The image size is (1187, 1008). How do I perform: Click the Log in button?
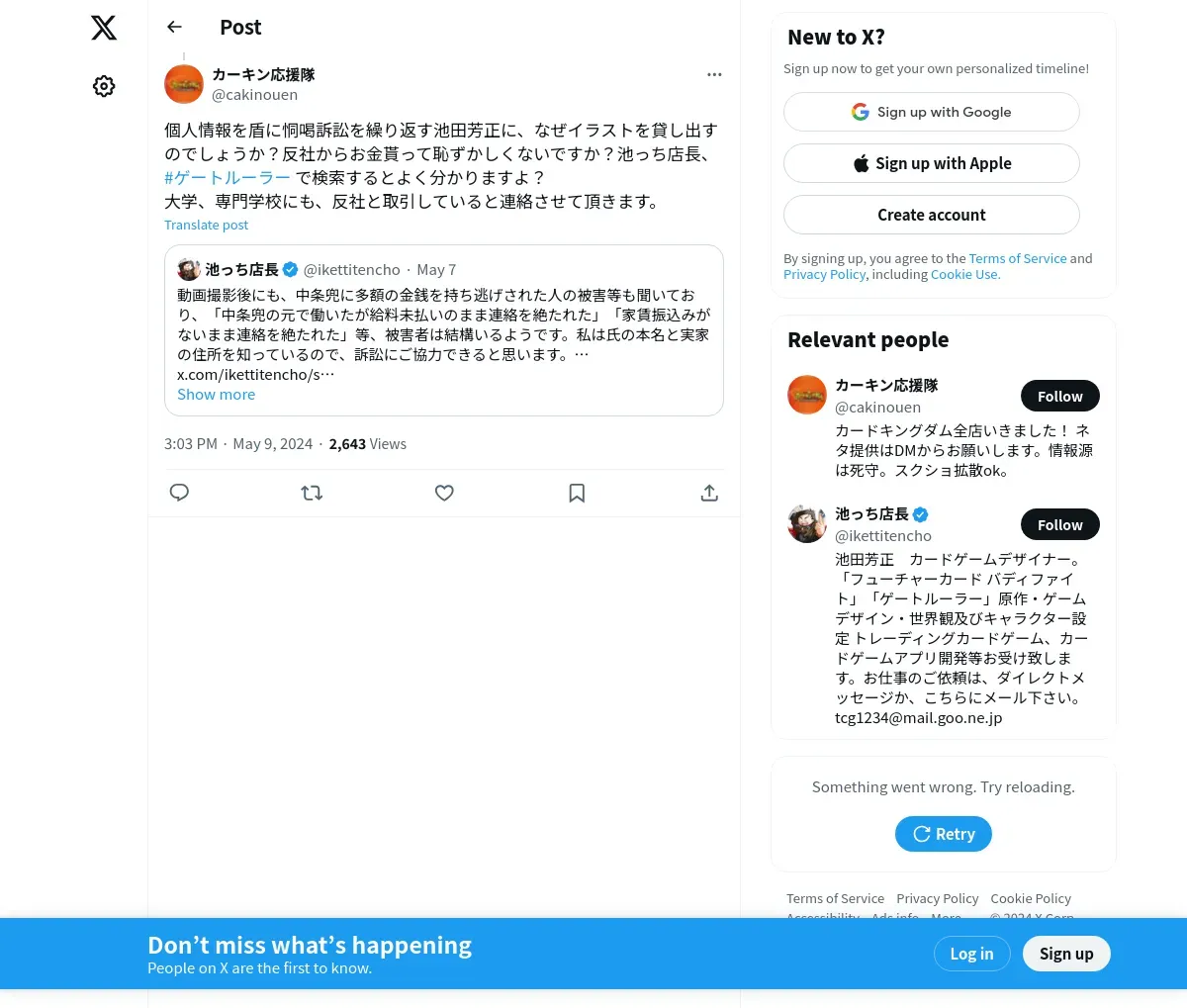pos(971,954)
